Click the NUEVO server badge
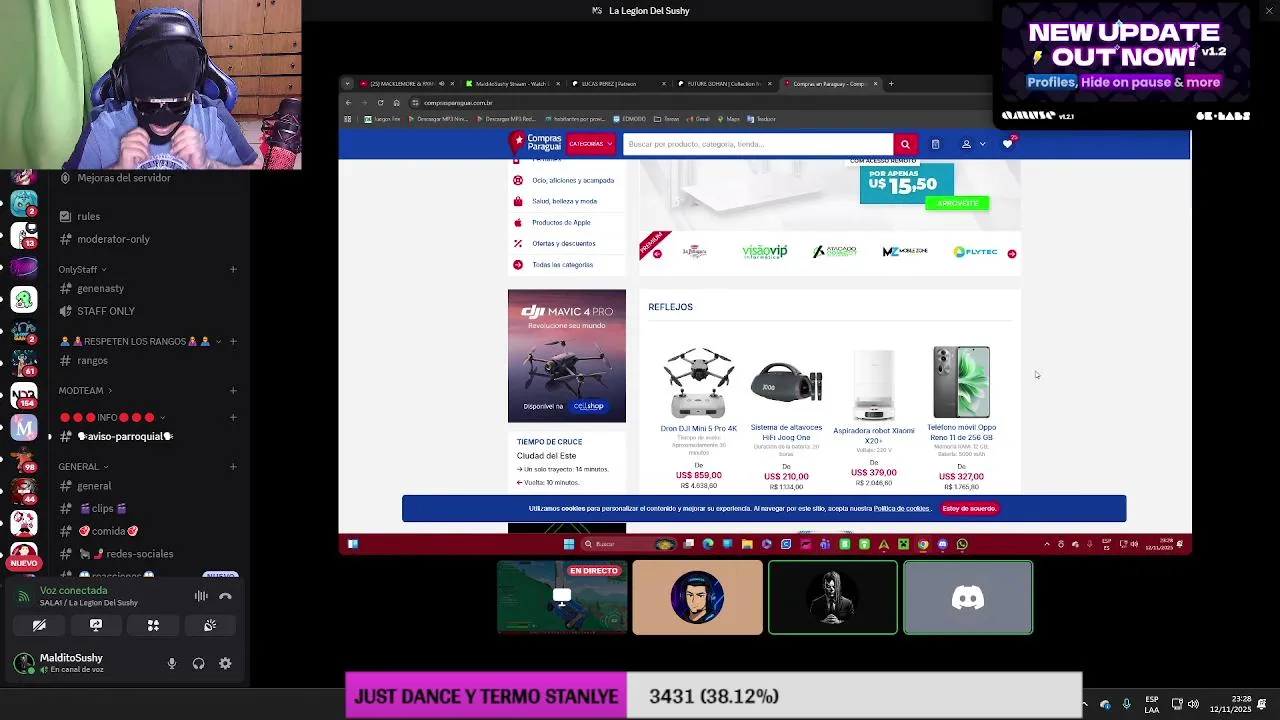Image resolution: width=1280 pixels, height=720 pixels. (x=24, y=563)
